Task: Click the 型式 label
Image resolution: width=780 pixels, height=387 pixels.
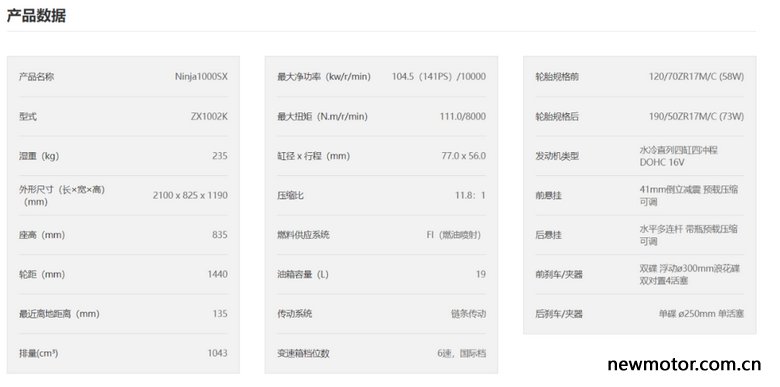Action: (x=28, y=116)
